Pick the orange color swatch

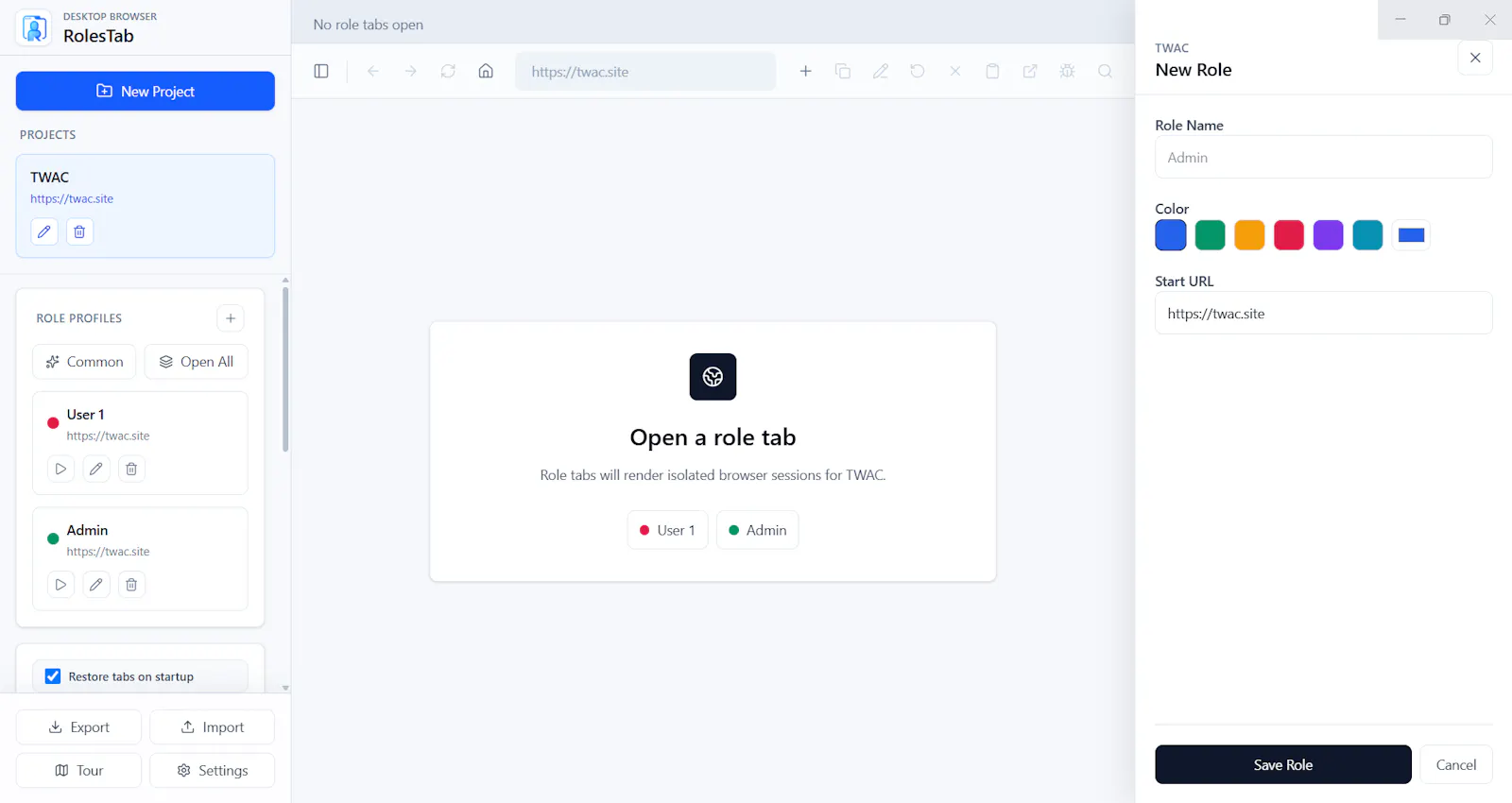point(1249,235)
